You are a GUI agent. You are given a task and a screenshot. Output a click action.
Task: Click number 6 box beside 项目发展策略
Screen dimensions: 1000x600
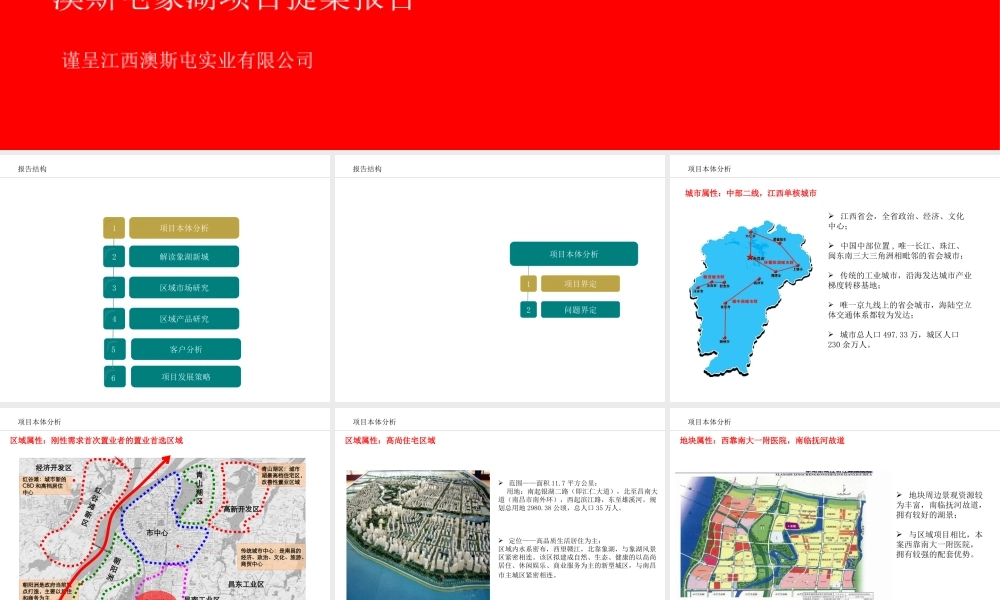[x=115, y=377]
